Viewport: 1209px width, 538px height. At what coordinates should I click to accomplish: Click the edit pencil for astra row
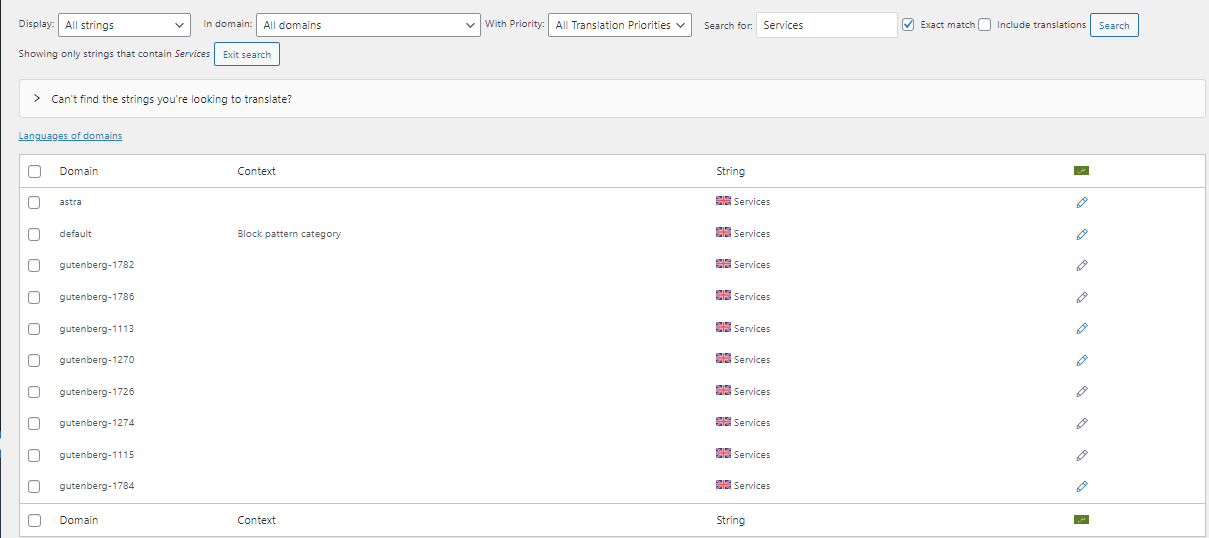click(1081, 202)
